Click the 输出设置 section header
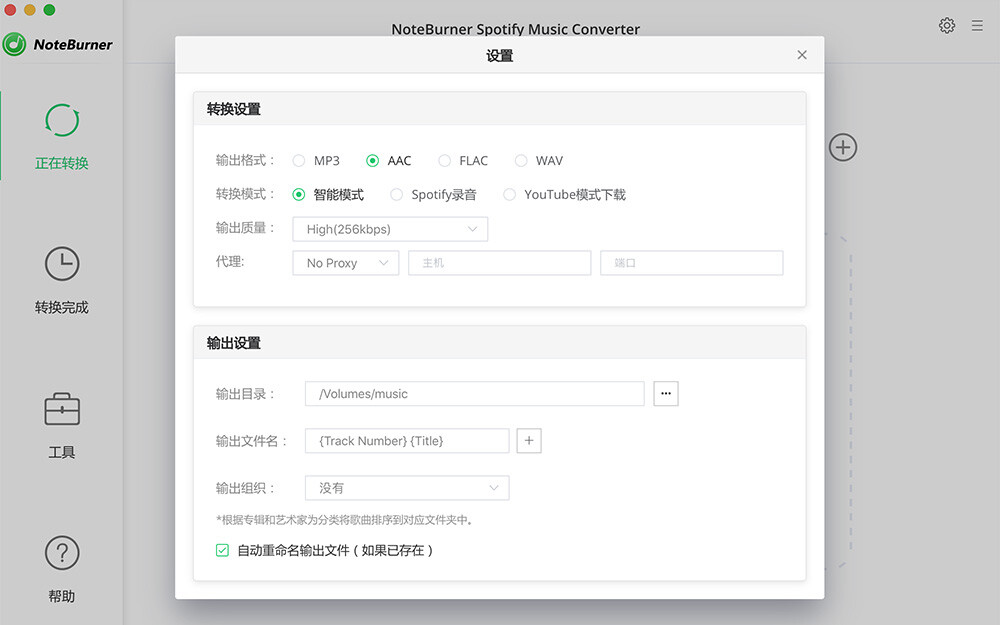The height and width of the screenshot is (625, 1000). tap(499, 343)
